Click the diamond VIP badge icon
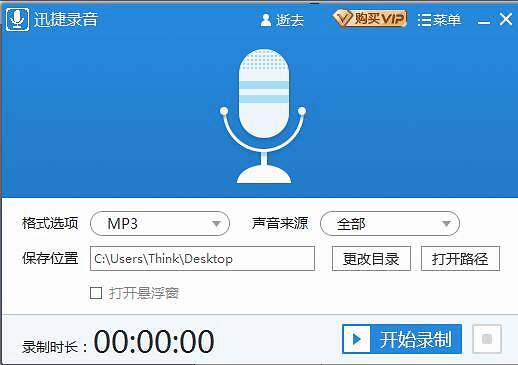Screen dimensions: 518x365 342,18
